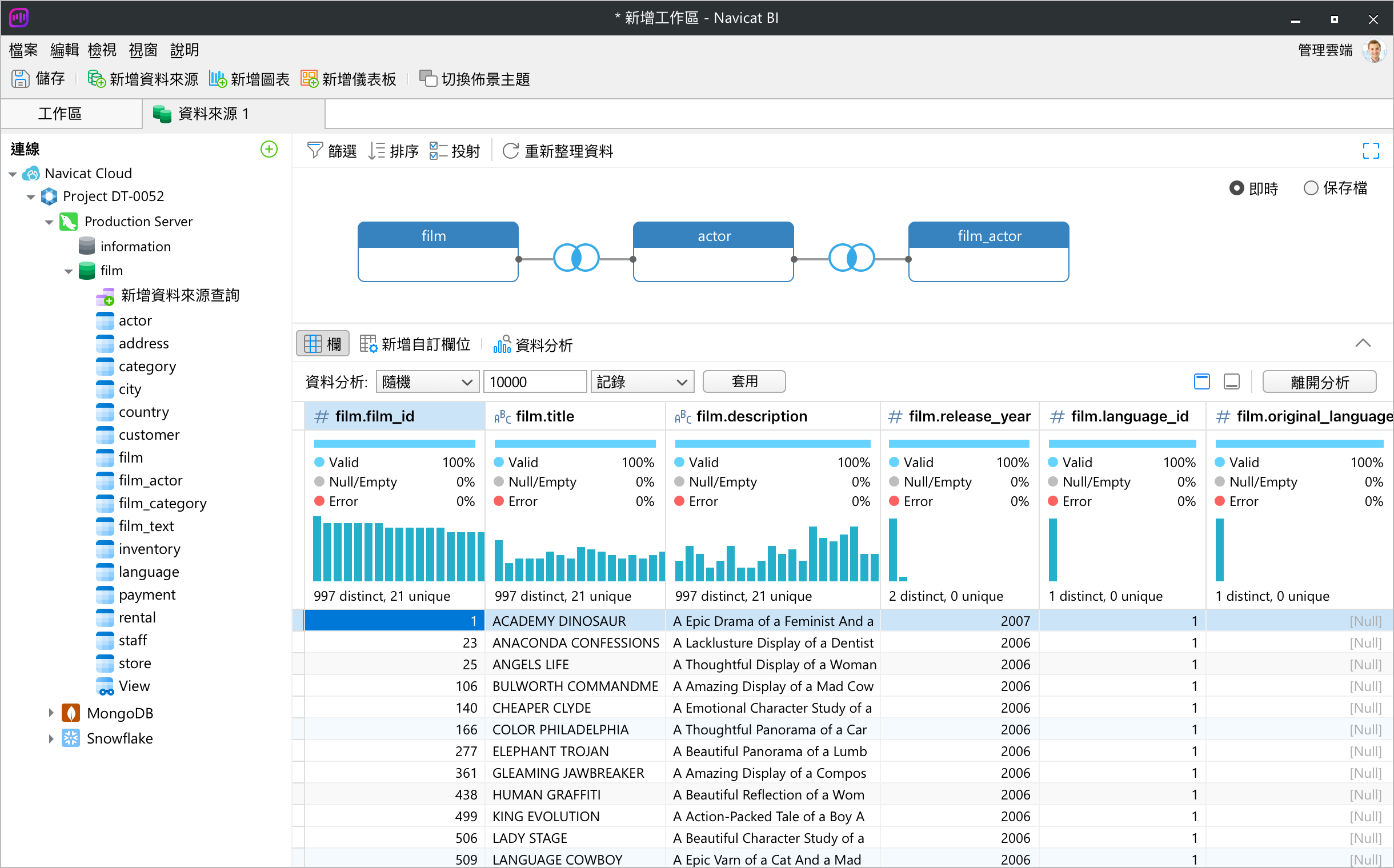Open the 檢視 menu
The width and height of the screenshot is (1394, 868).
[102, 50]
